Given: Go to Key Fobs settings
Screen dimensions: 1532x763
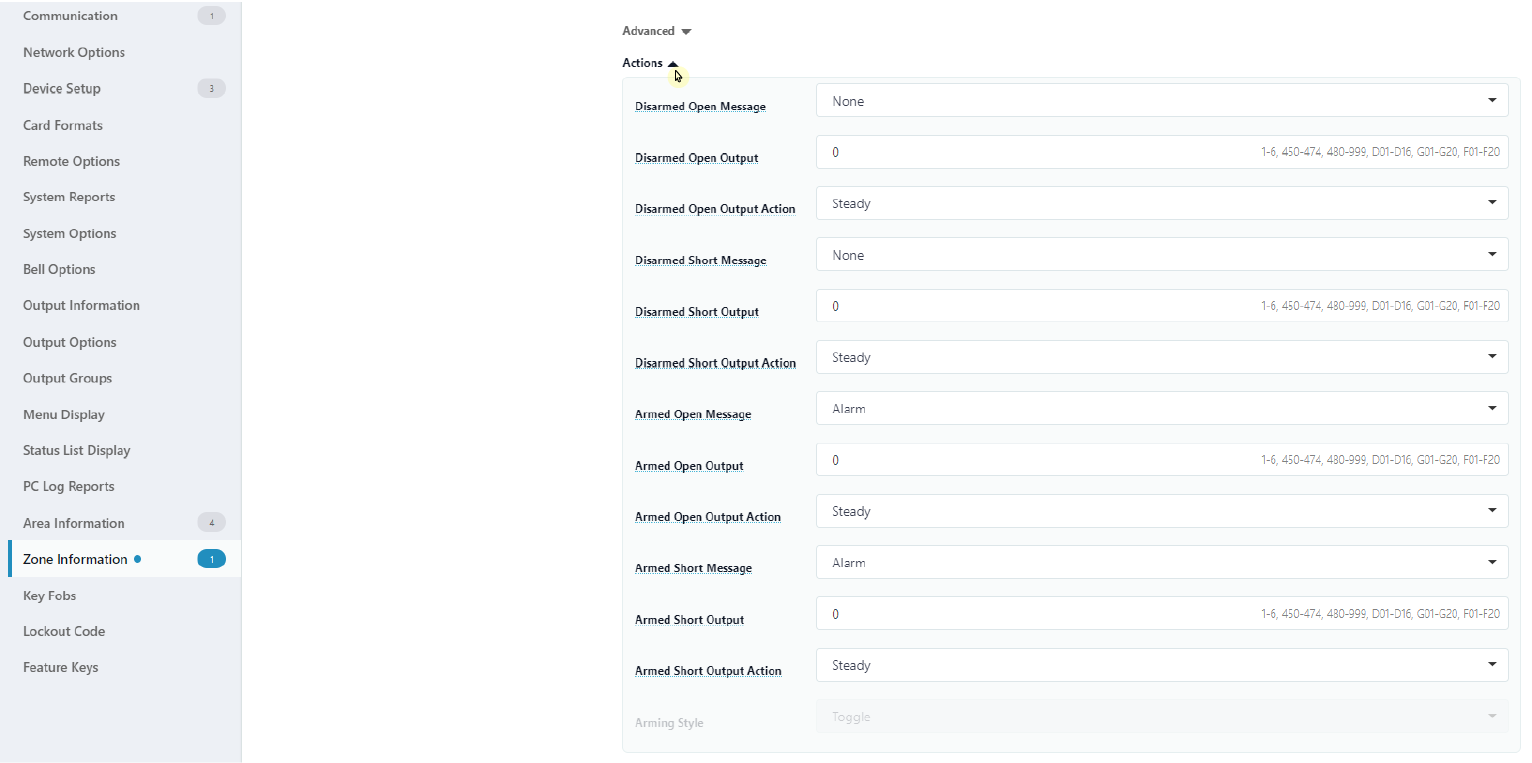Looking at the screenshot, I should pyautogui.click(x=50, y=596).
